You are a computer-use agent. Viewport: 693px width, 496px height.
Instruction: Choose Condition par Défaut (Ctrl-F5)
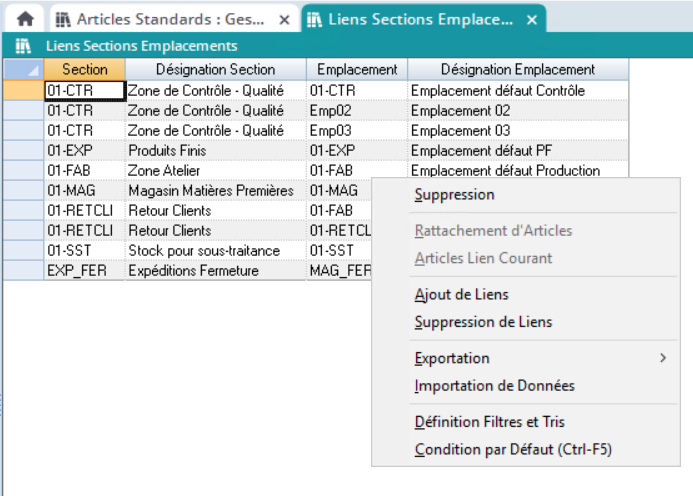(x=512, y=450)
